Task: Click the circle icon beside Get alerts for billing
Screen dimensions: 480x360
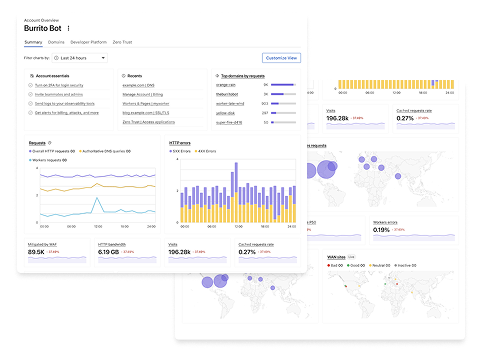Action: [30, 113]
